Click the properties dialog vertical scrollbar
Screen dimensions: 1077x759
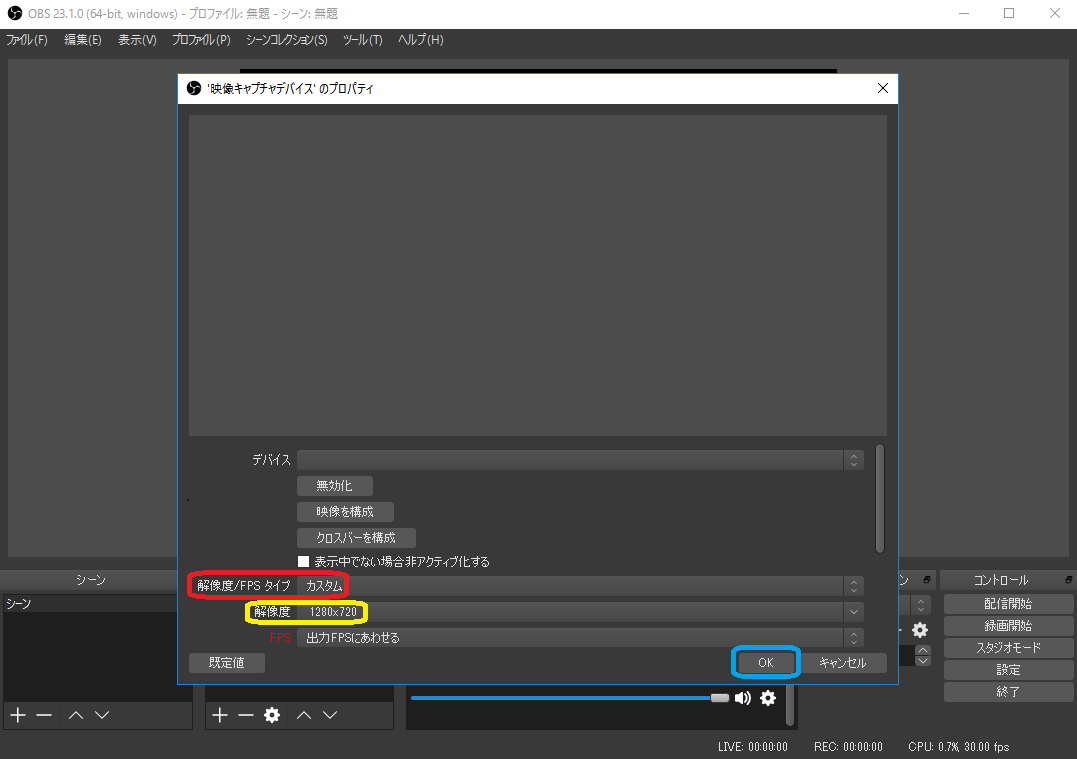[880, 498]
